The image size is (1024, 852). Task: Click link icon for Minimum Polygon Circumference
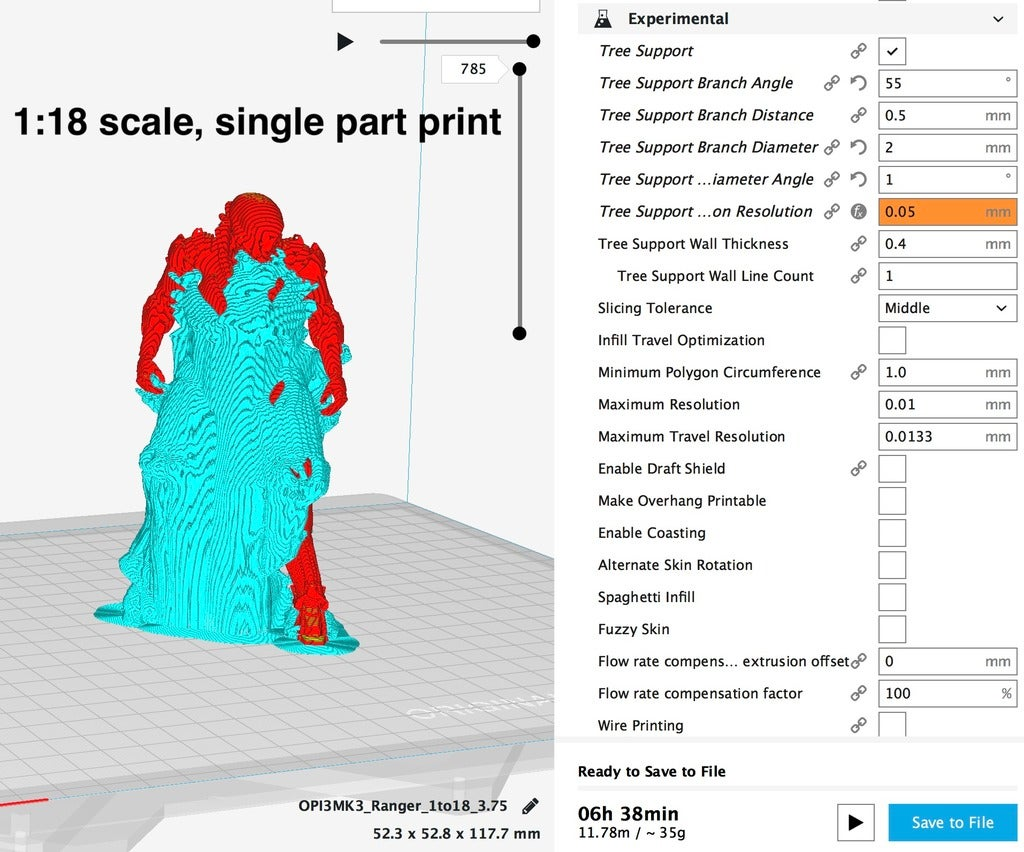pos(858,372)
